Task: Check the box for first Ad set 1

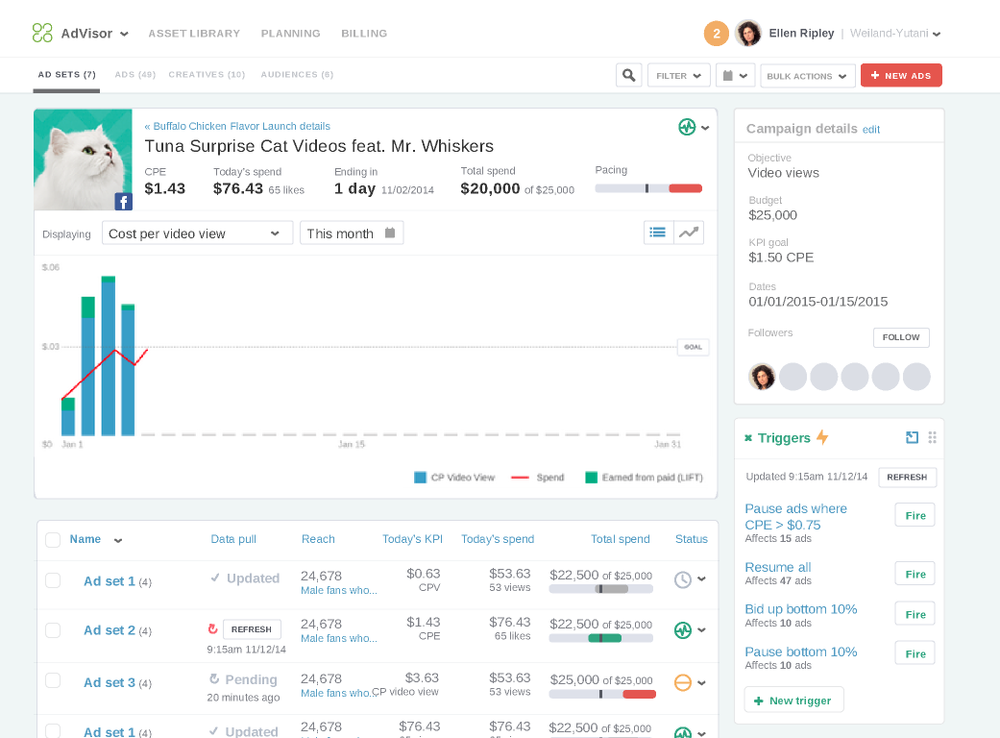Action: (x=53, y=580)
